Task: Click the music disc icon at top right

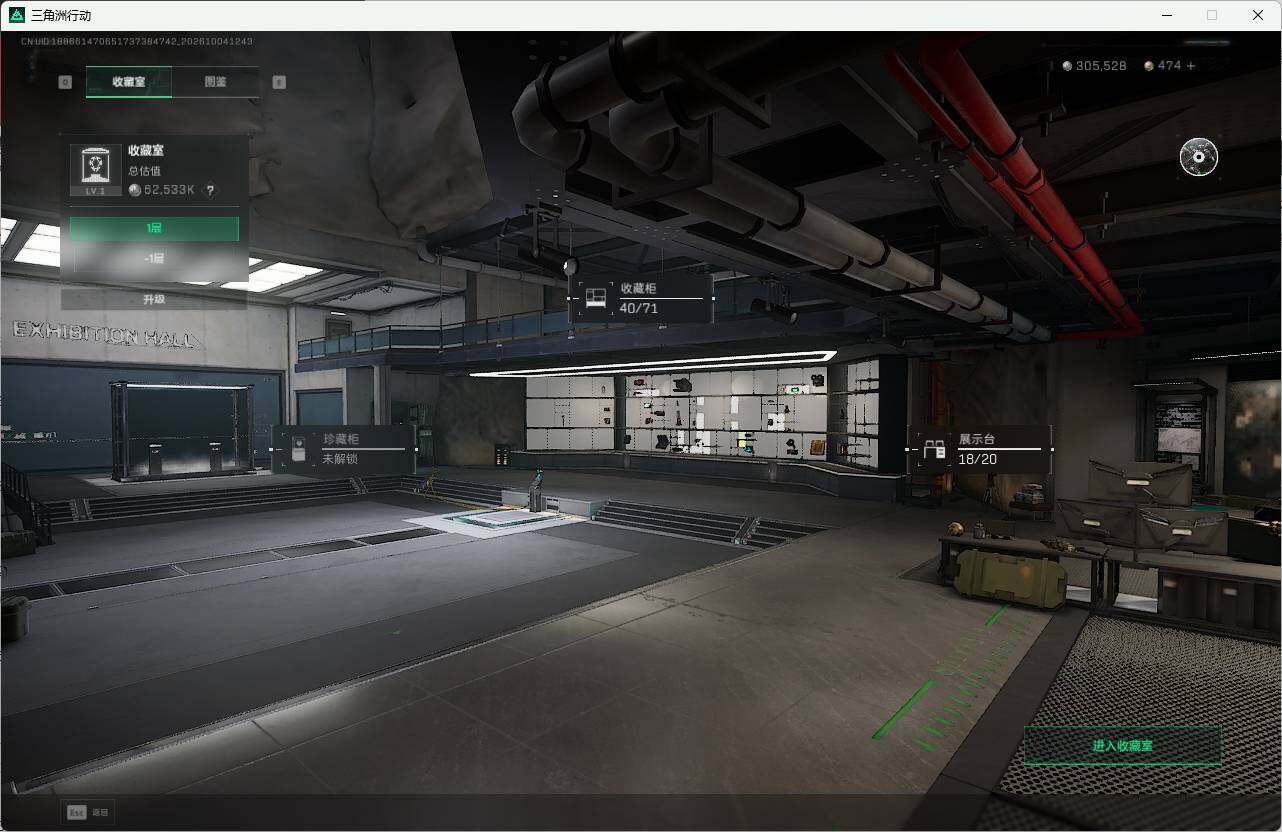Action: pos(1198,157)
